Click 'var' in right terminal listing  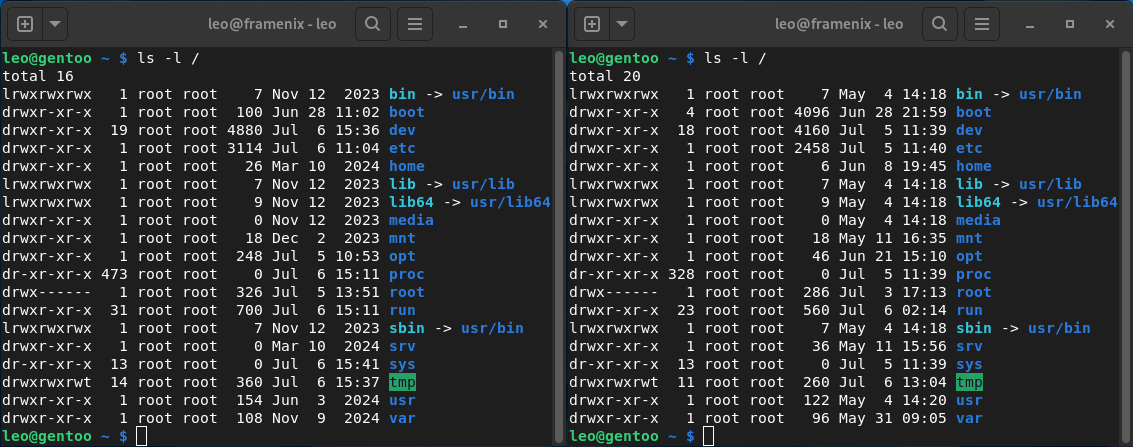tap(970, 418)
